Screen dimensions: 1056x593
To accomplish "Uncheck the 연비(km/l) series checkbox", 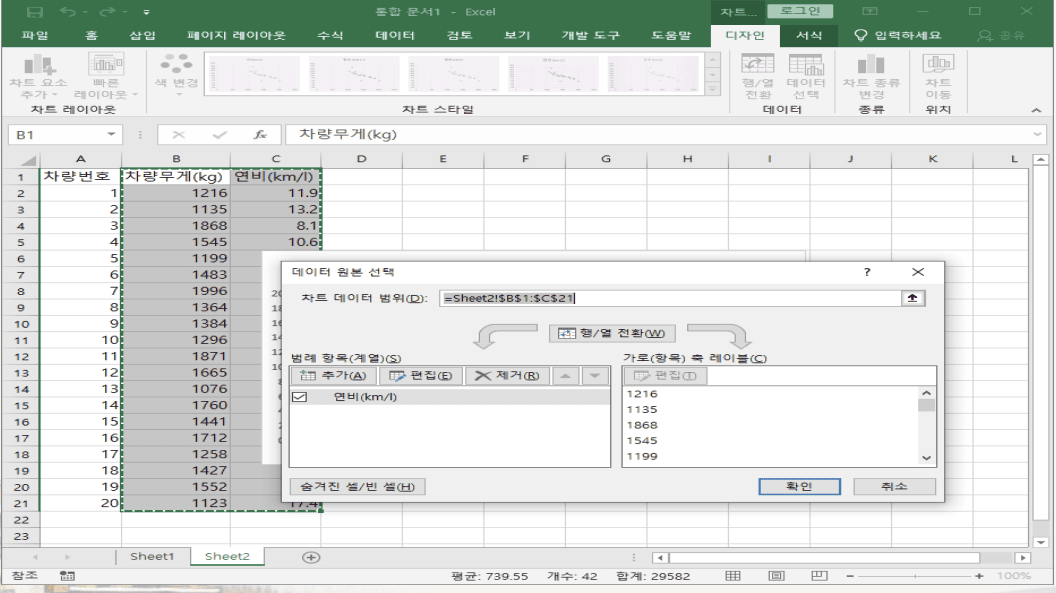I will (298, 397).
